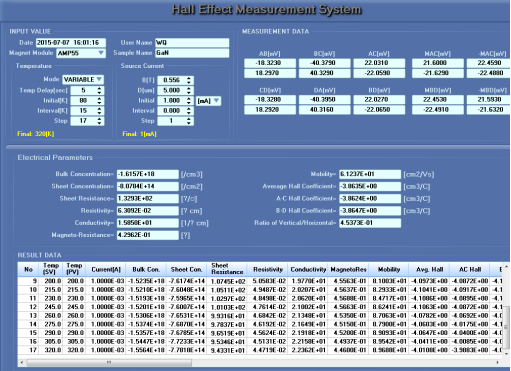Click the B[T] field stepper arrows
The image size is (511, 371).
[x=189, y=80]
